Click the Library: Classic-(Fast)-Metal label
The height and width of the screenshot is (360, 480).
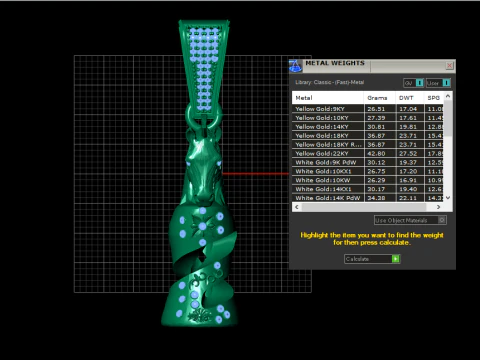[x=330, y=82]
